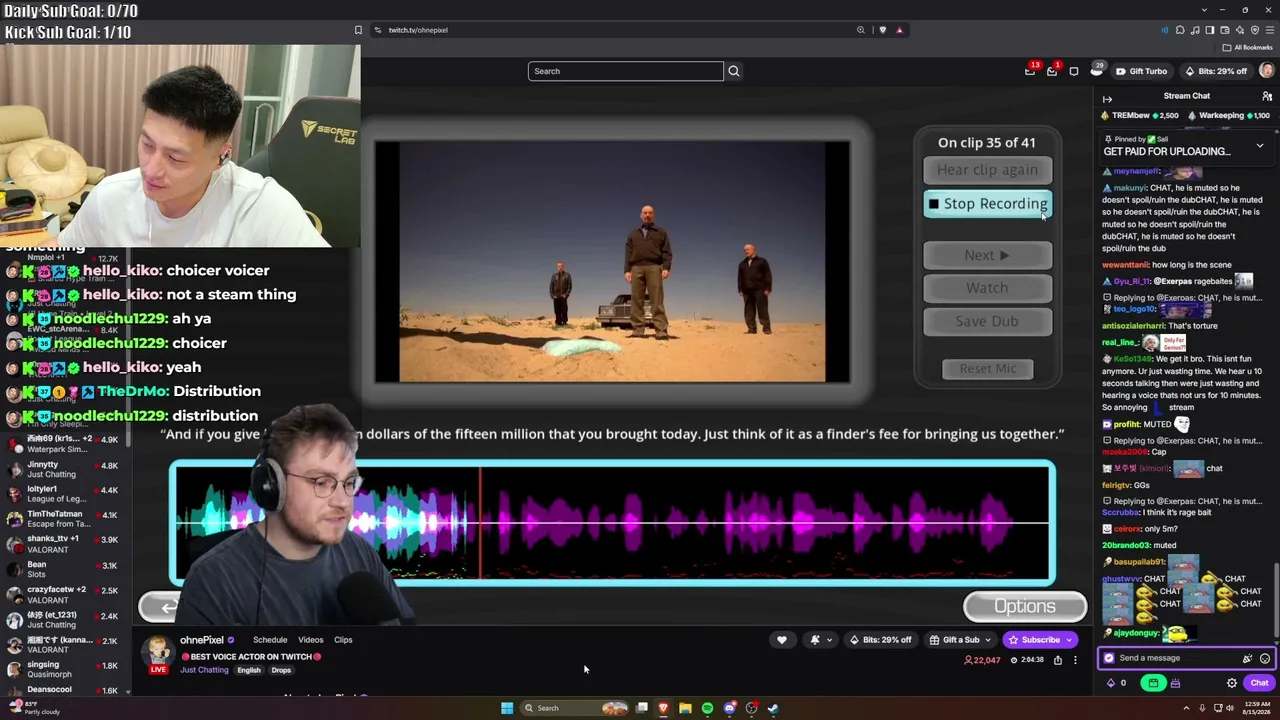Viewport: 1280px width, 720px height.
Task: Open the browser hamburger menu
Action: tap(1270, 30)
